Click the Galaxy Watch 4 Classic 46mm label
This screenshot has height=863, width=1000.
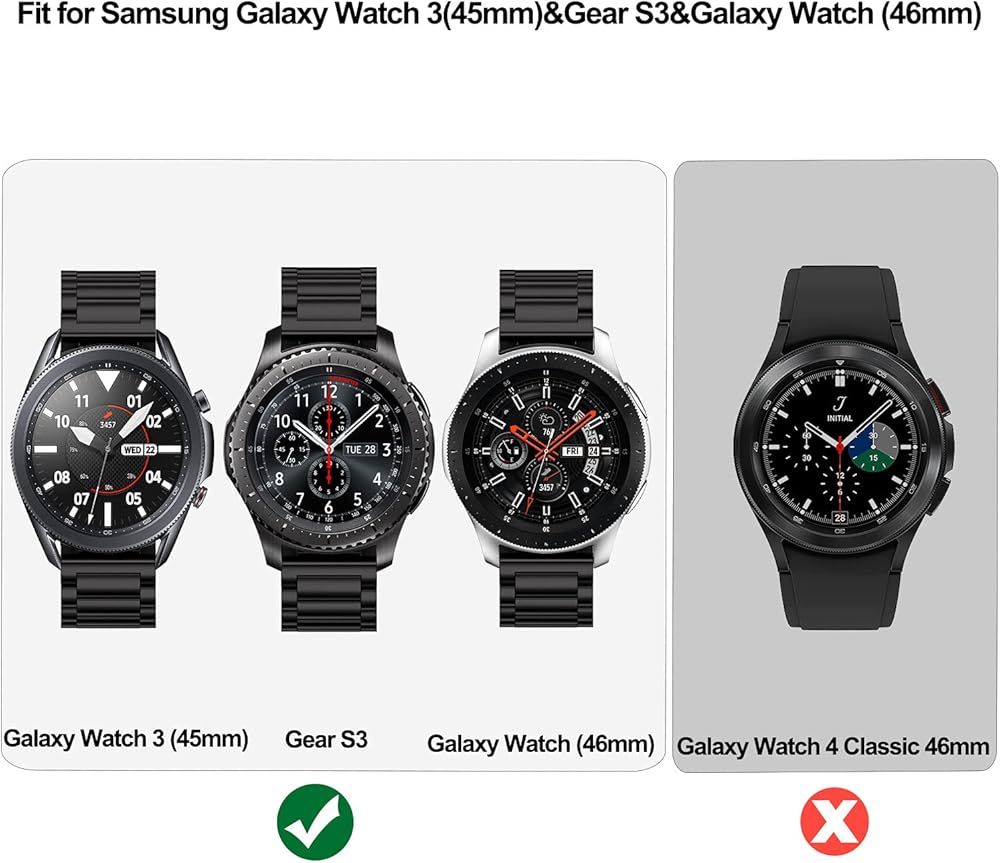[833, 746]
